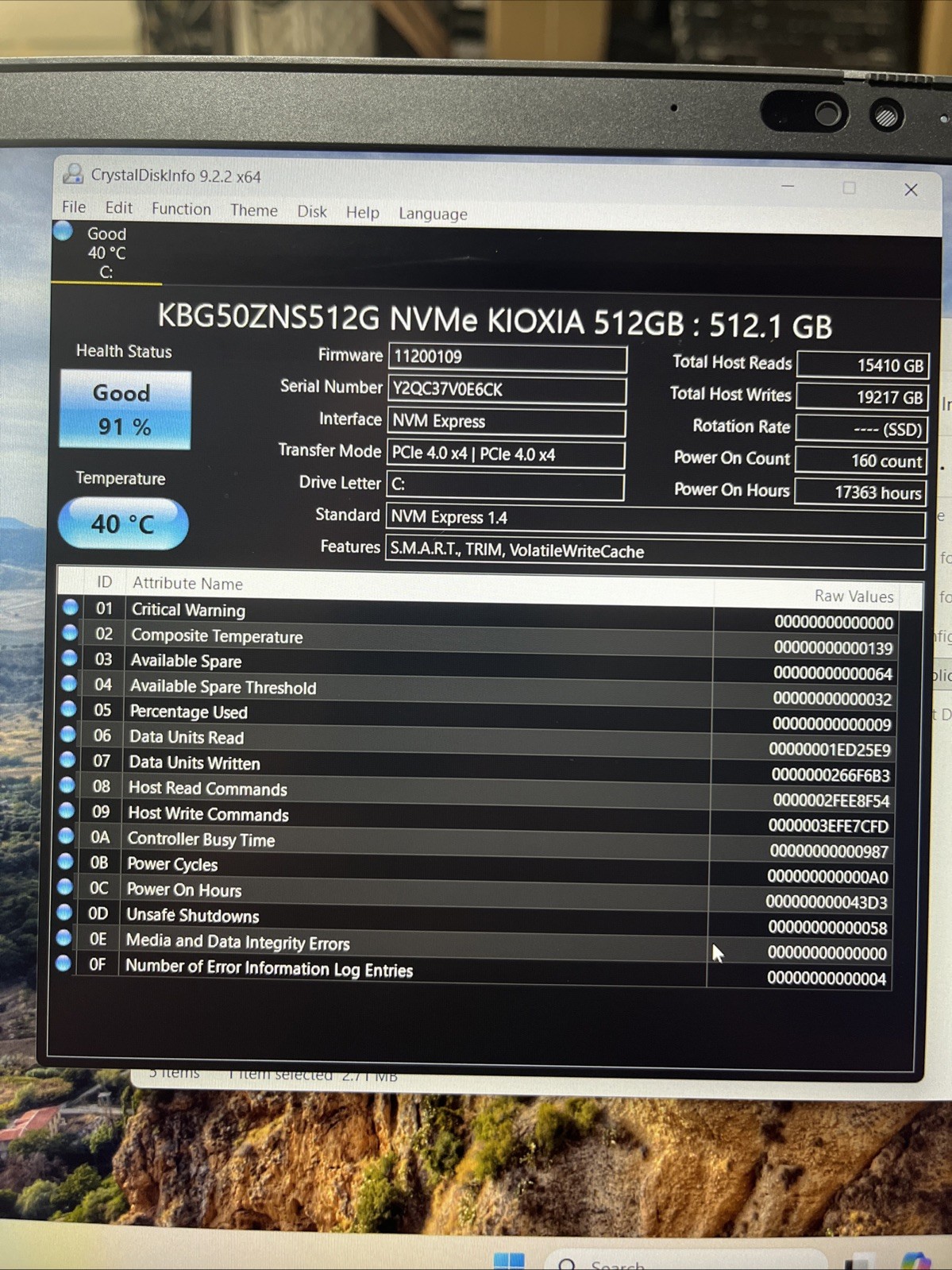Select the Composite Temperature attribute text
952x1270 pixels.
217,636
